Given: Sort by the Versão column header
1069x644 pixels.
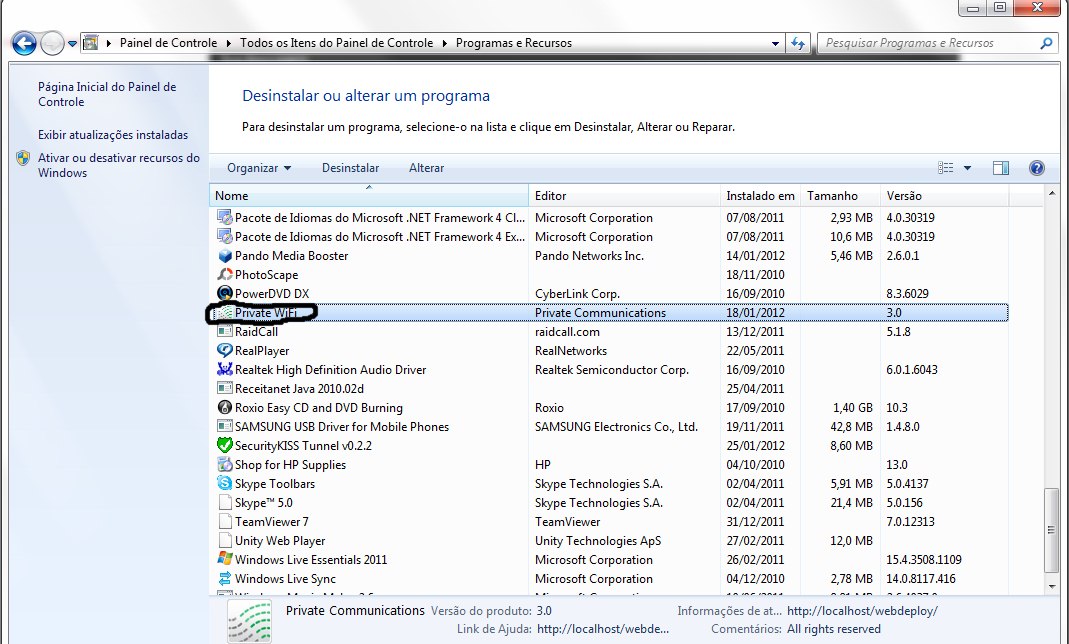Looking at the screenshot, I should pyautogui.click(x=944, y=196).
